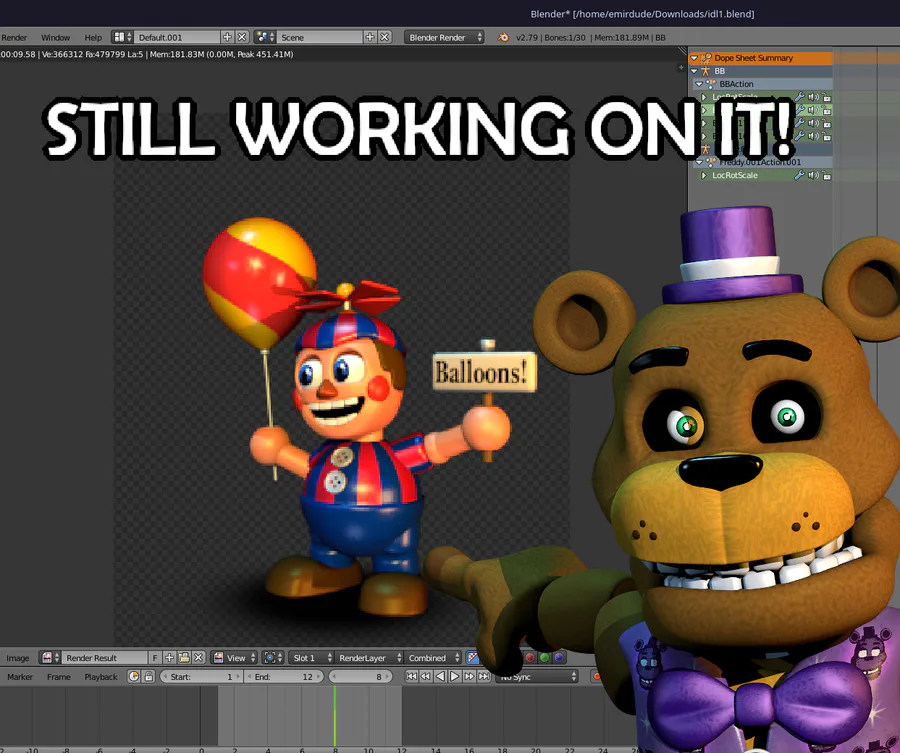Open the scene browse dropdown
The width and height of the screenshot is (900, 753).
265,37
